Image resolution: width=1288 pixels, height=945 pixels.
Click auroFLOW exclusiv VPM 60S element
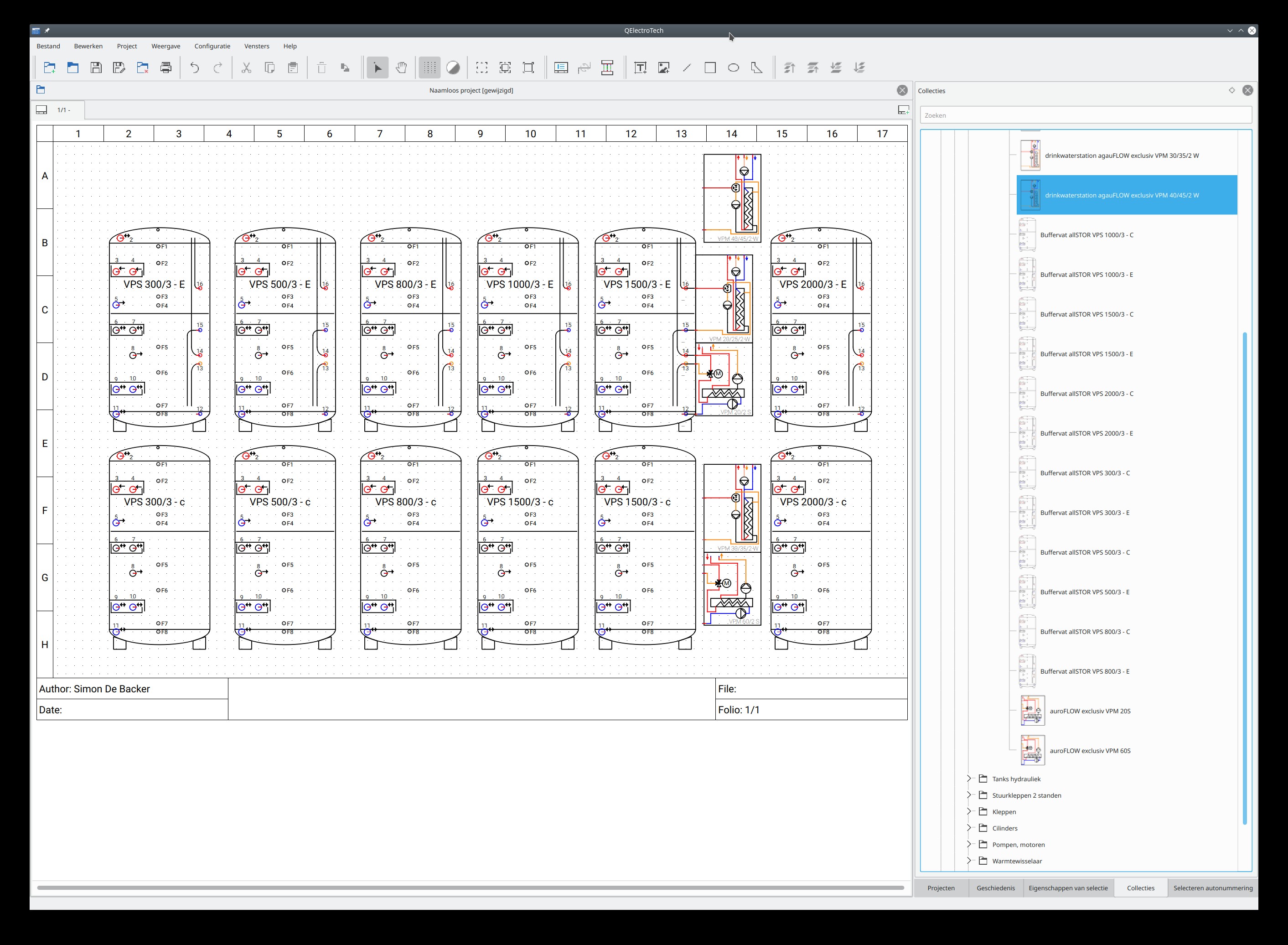(1090, 751)
